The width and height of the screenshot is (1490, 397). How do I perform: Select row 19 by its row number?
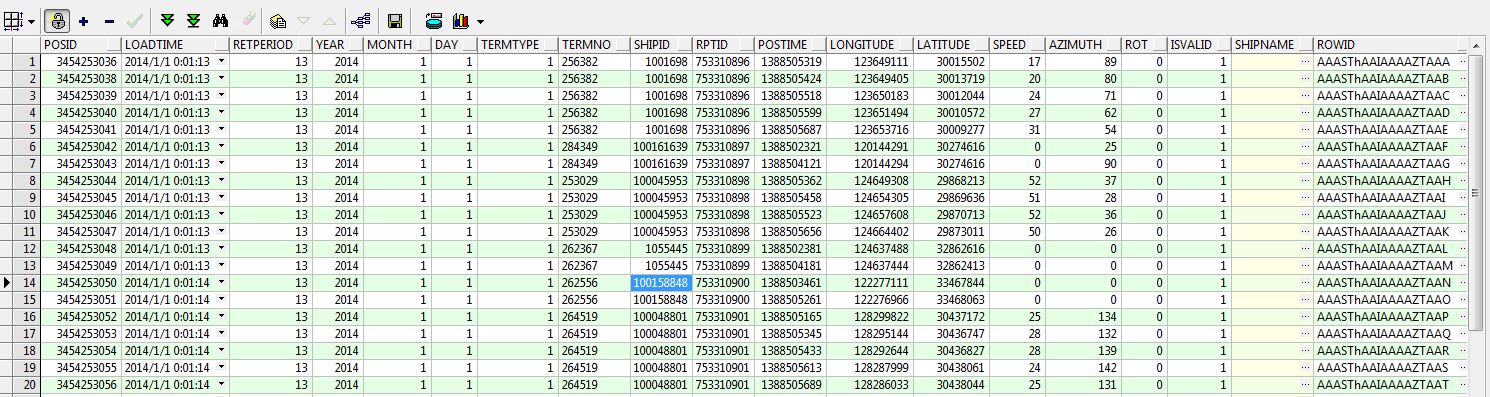point(26,368)
